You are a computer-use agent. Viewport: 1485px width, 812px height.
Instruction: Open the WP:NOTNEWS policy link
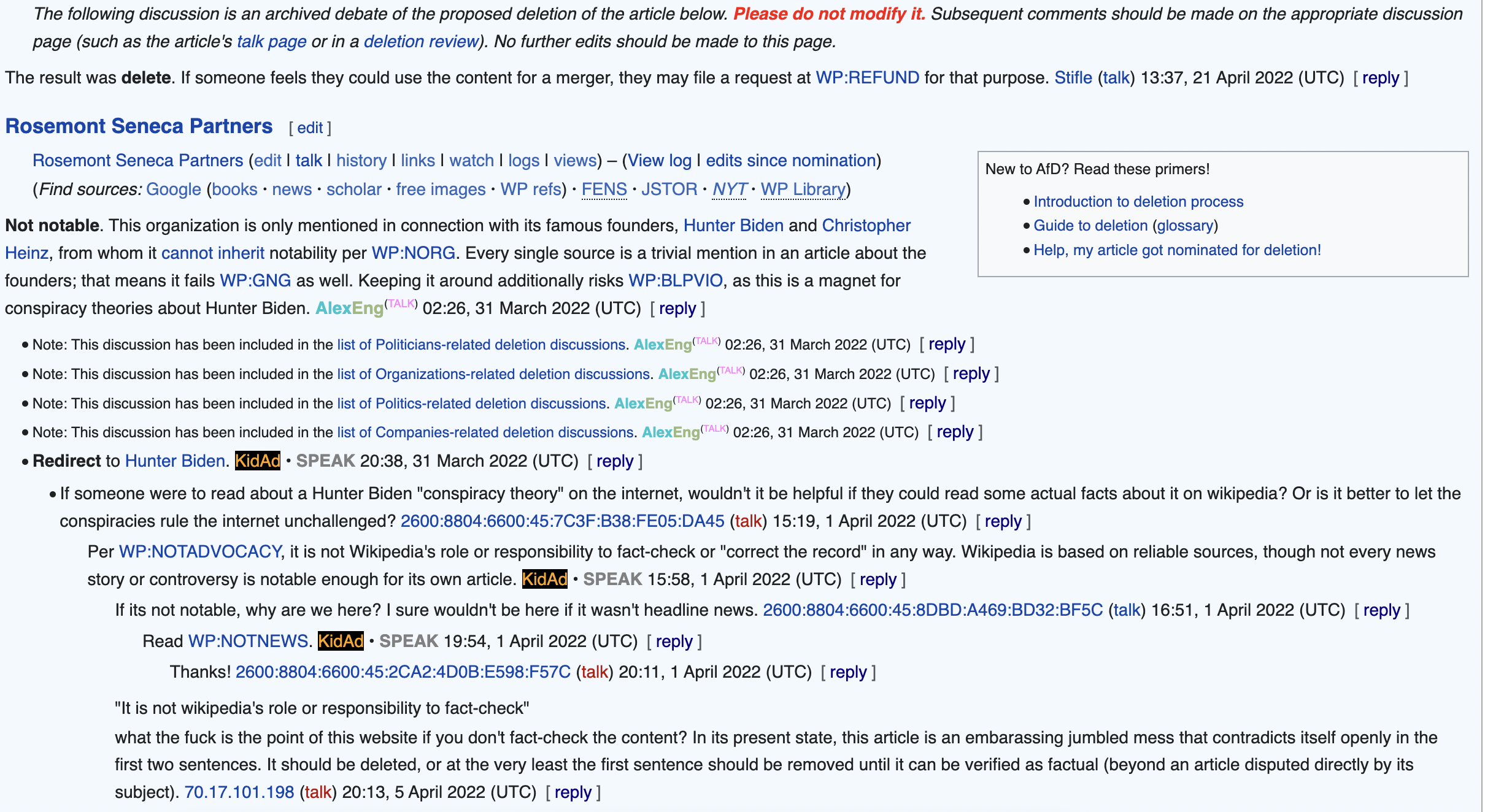(x=248, y=642)
